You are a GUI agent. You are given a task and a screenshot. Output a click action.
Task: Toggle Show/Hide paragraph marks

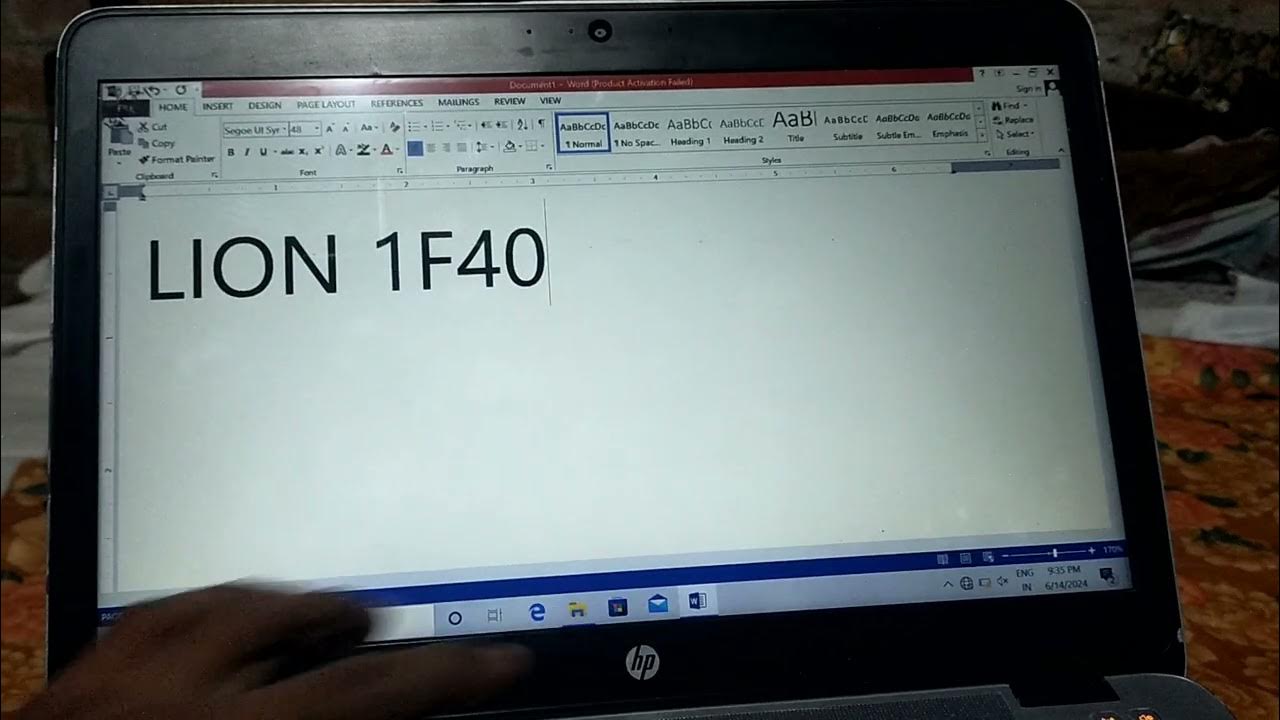[541, 123]
